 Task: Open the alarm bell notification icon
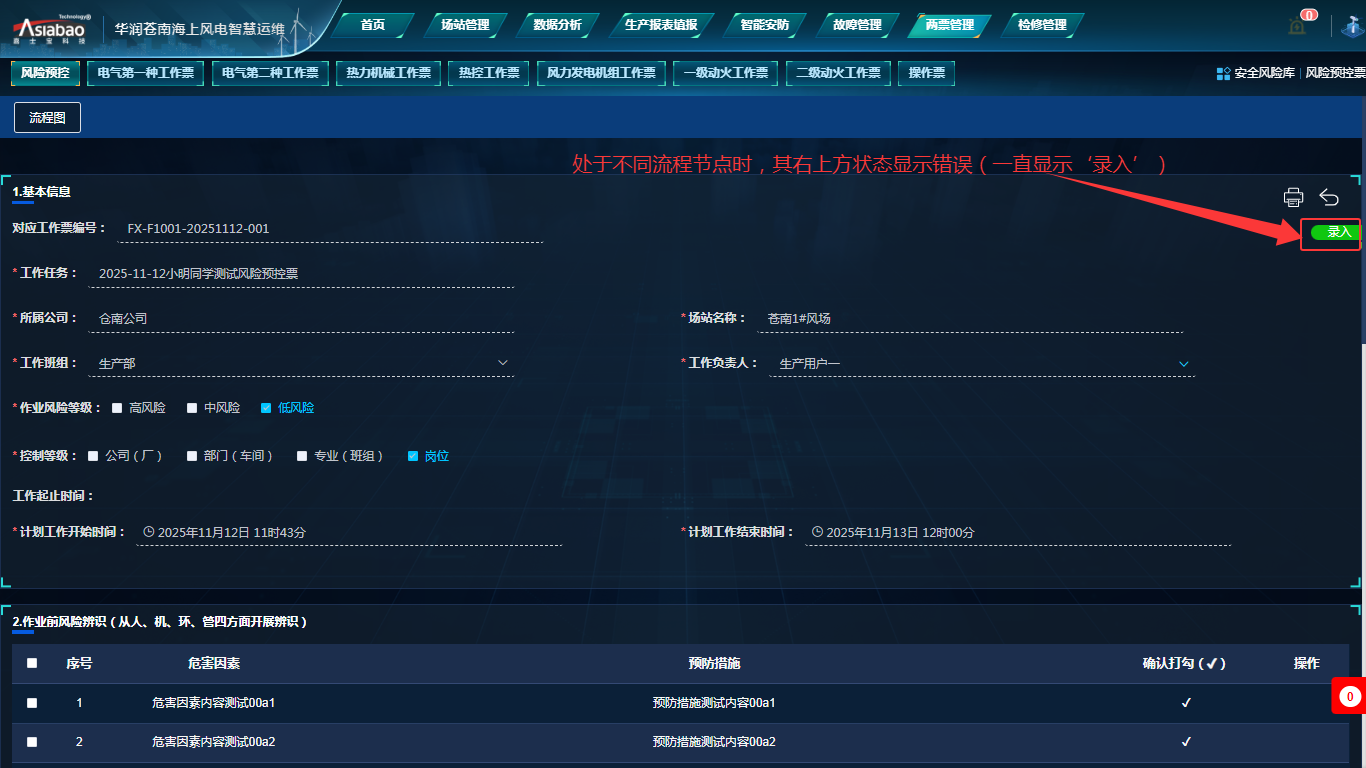1297,26
